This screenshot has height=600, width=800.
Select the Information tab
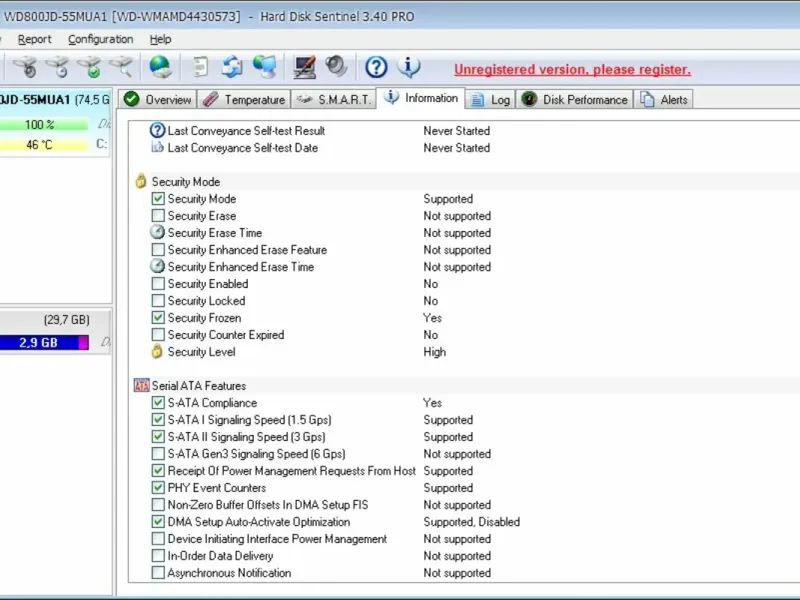point(421,98)
